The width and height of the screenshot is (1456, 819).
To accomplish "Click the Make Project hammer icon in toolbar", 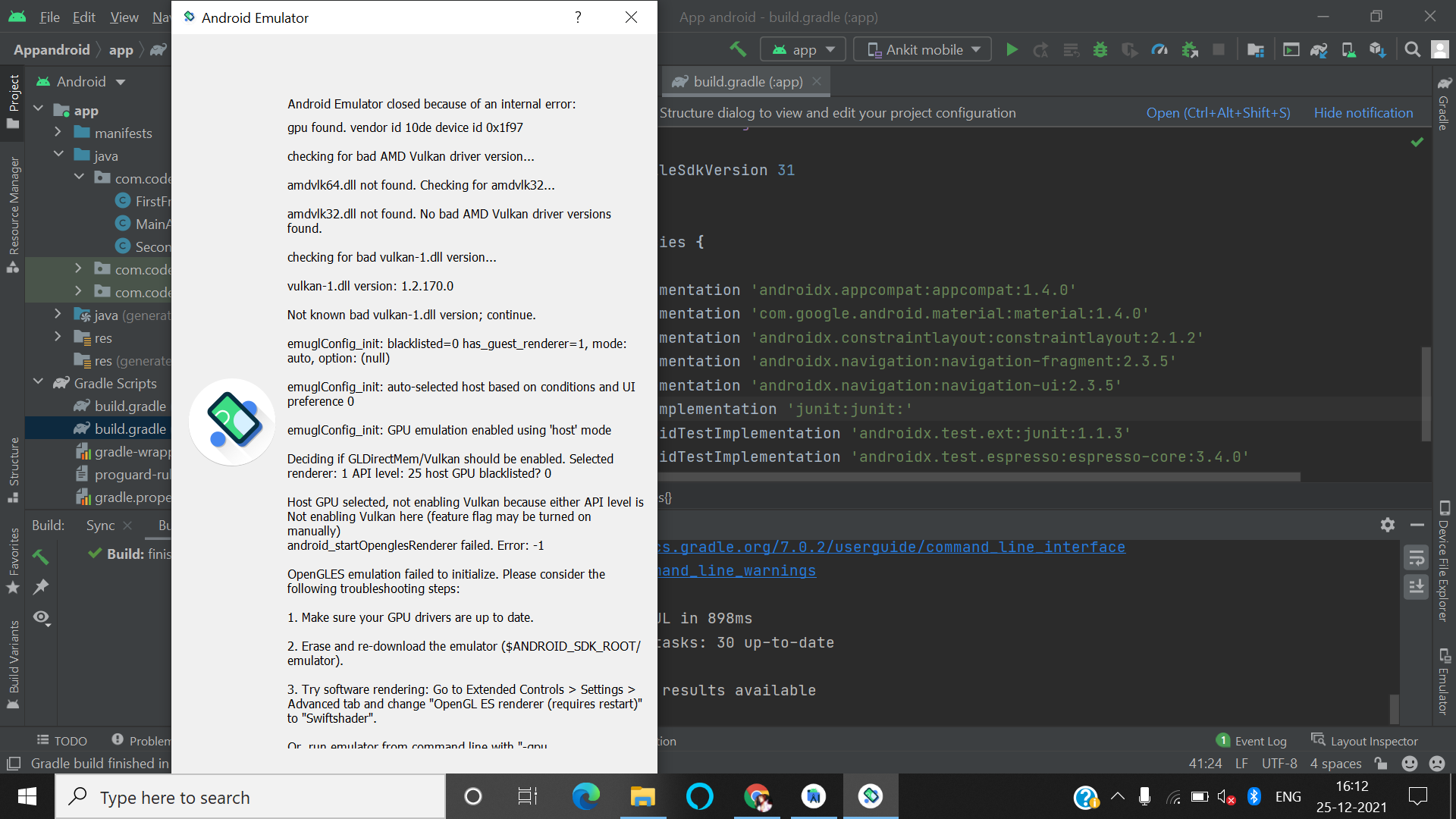I will click(x=738, y=49).
